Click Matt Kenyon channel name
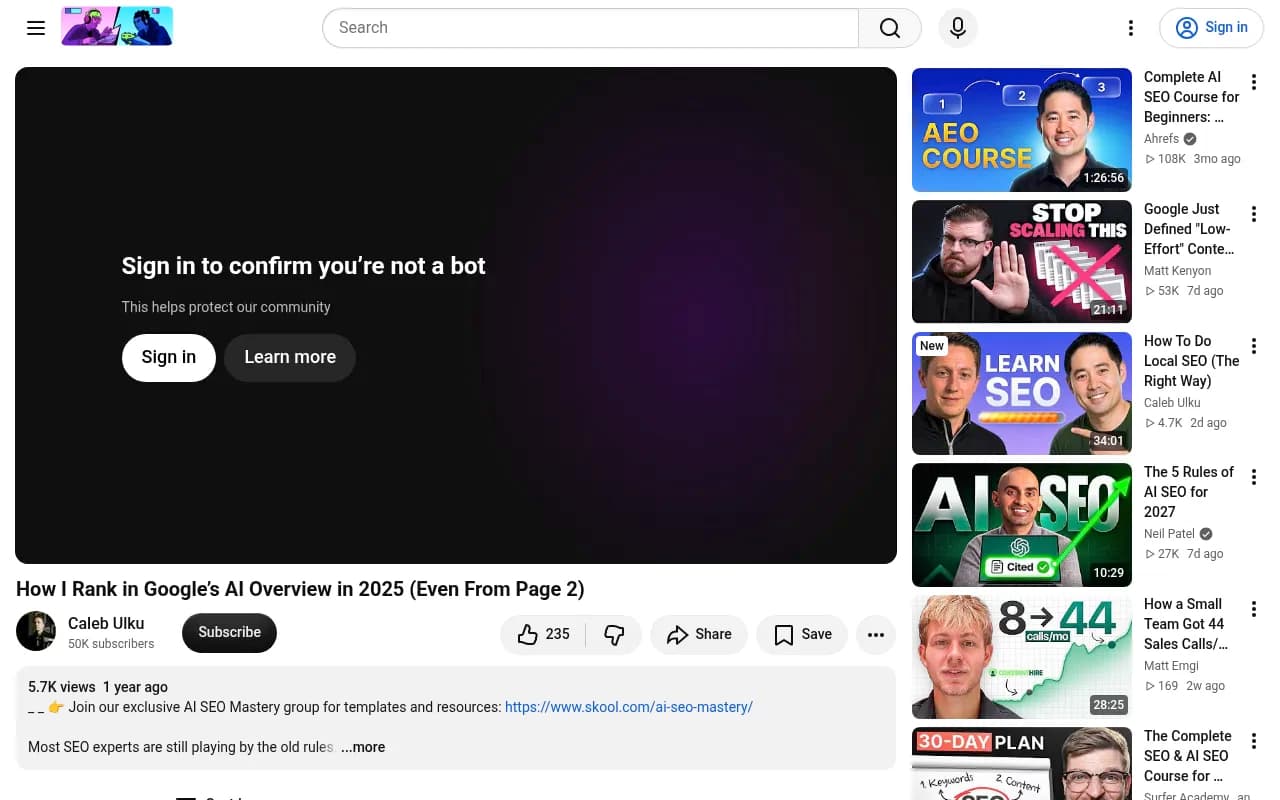This screenshot has width=1280, height=800. [1177, 271]
